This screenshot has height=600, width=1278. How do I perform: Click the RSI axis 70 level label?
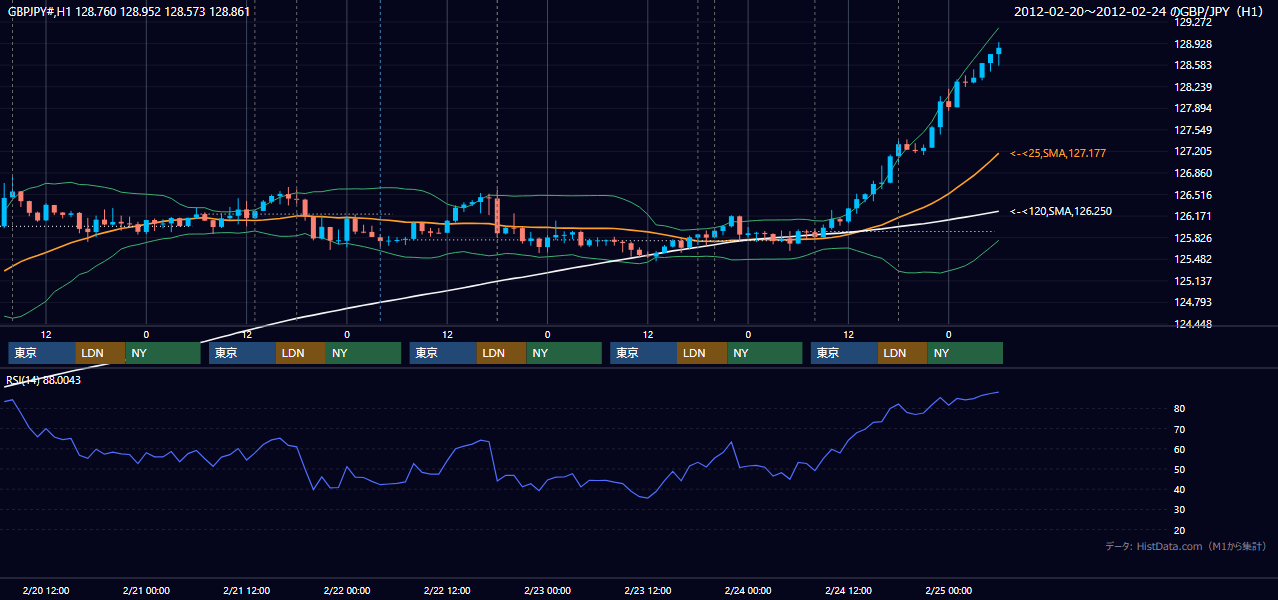pos(1180,429)
